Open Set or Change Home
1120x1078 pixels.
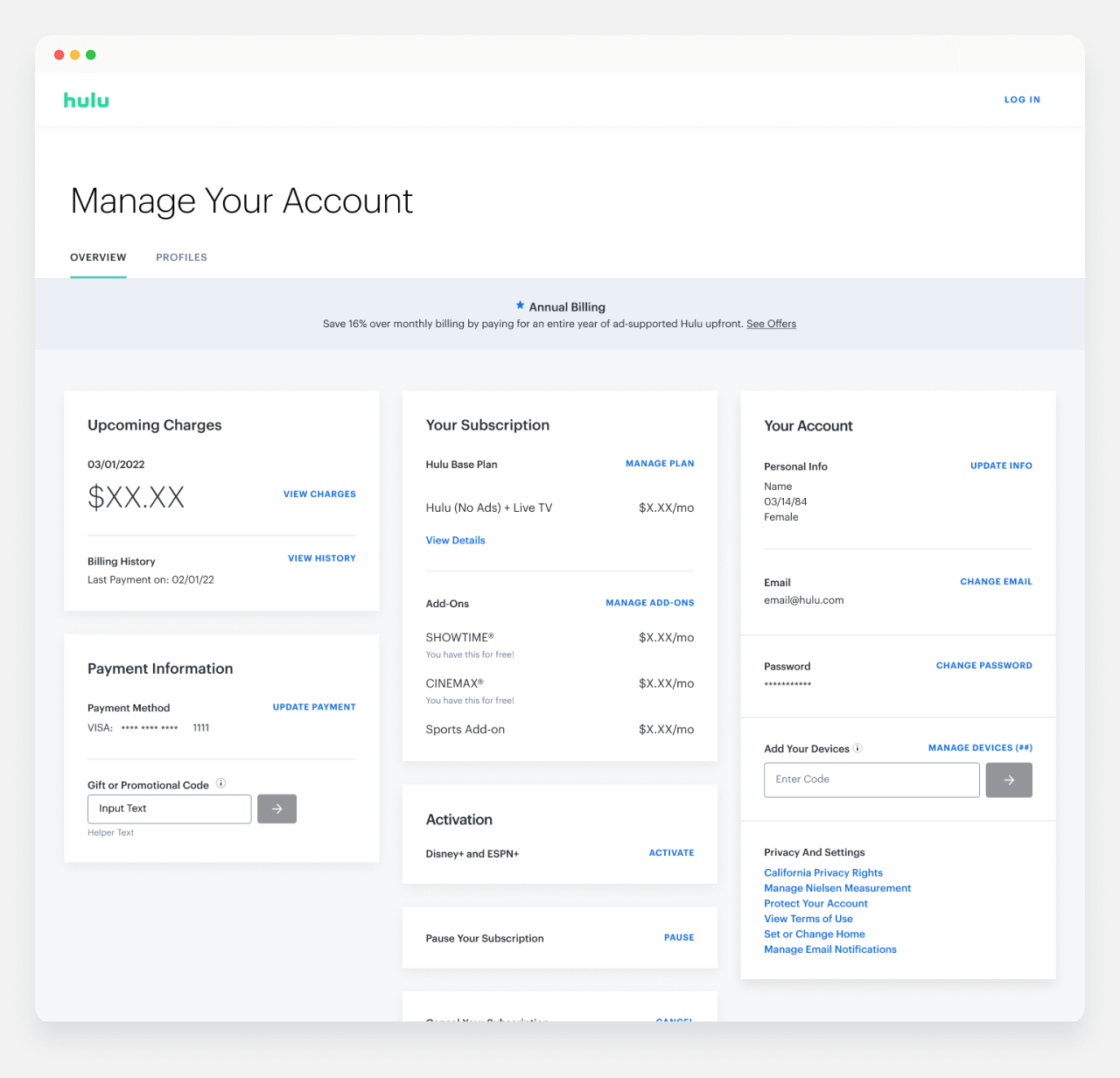pos(815,934)
